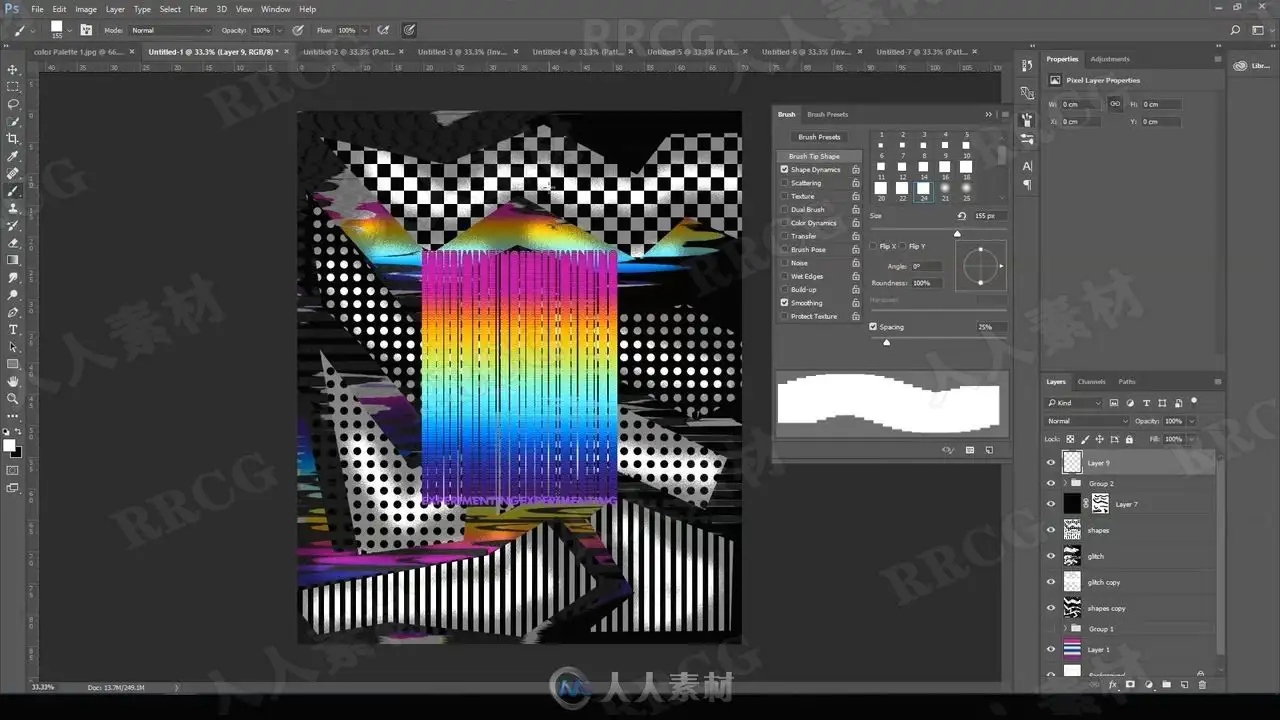Show the Group 1 layer
Viewport: 1280px width, 720px height.
click(1050, 629)
